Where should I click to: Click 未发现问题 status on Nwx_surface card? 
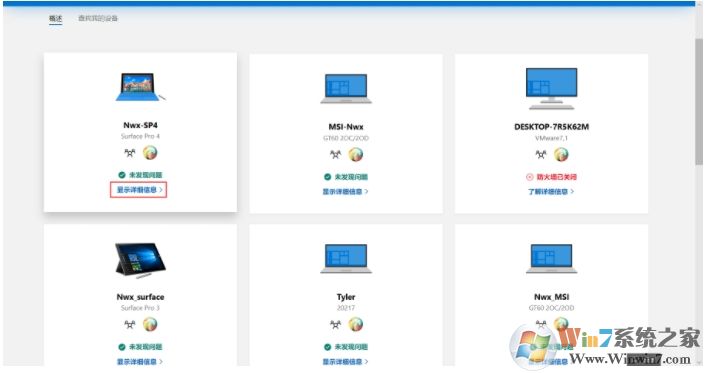[x=146, y=347]
